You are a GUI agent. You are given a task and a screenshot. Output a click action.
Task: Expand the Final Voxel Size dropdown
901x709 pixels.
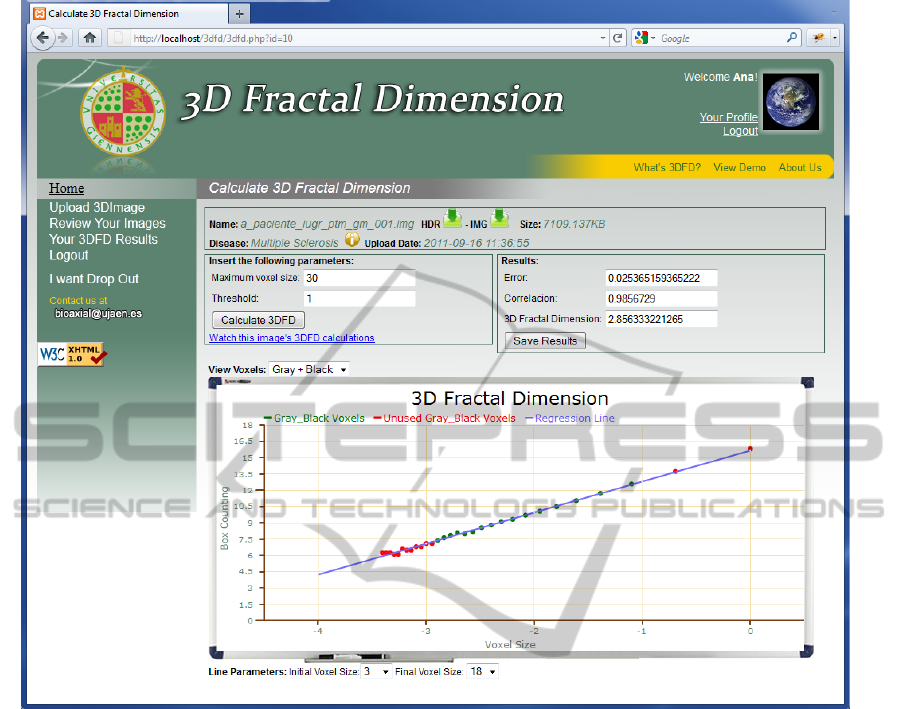[x=483, y=672]
